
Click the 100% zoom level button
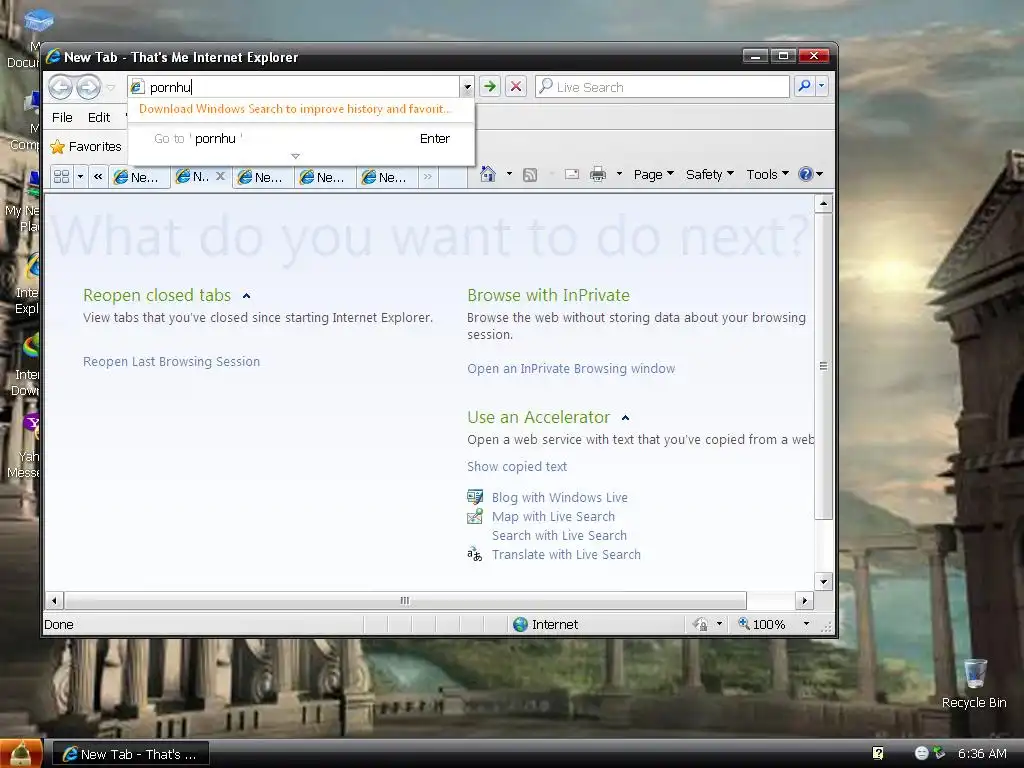(761, 624)
